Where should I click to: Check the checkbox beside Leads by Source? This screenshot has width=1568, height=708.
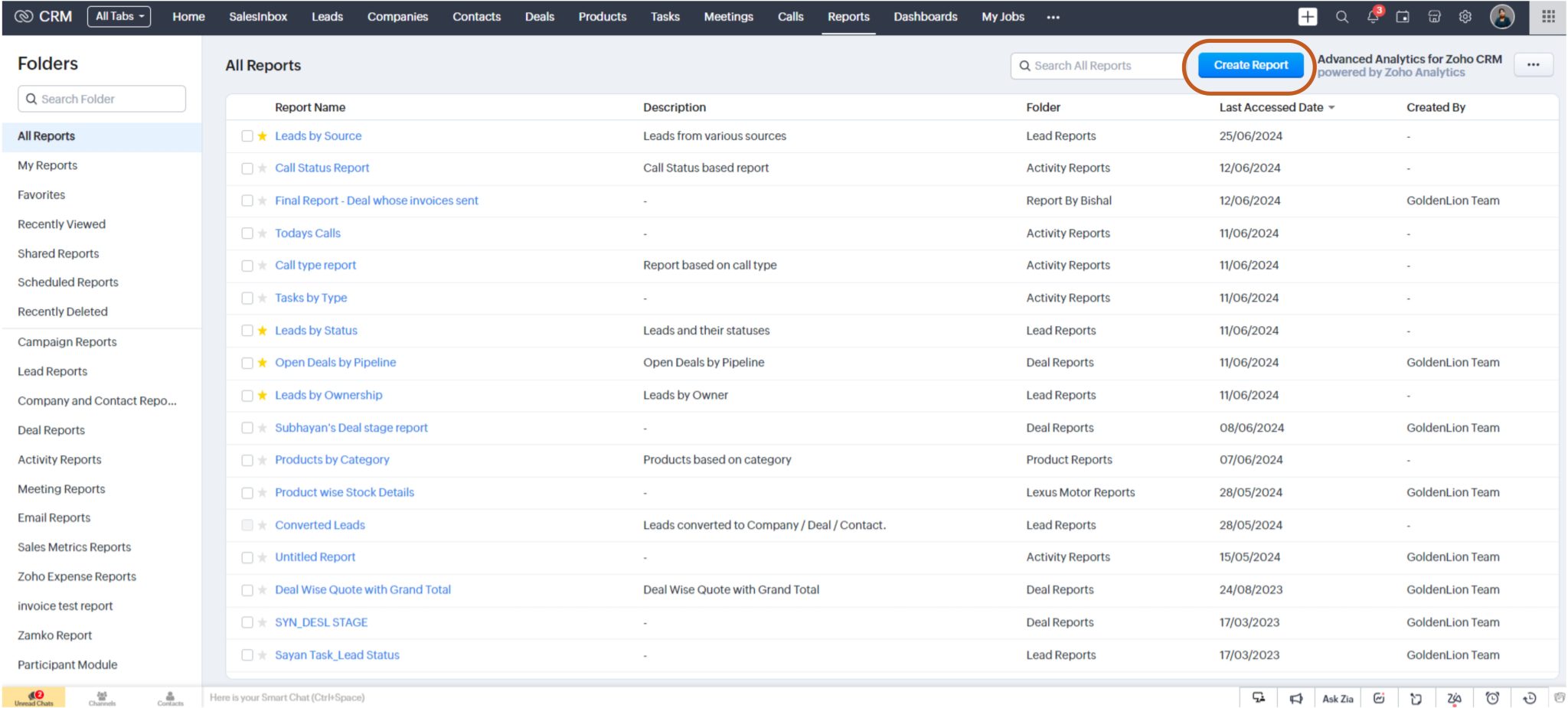[x=247, y=135]
